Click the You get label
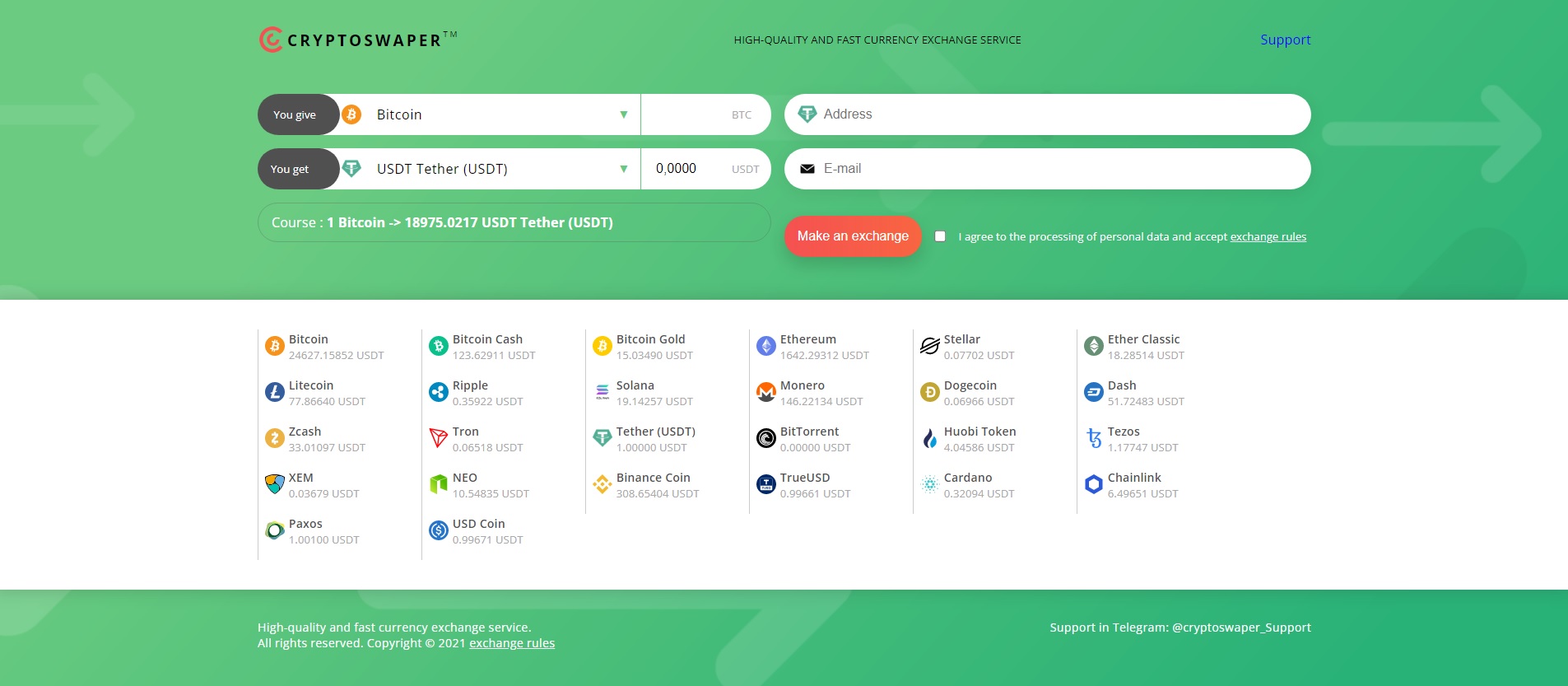Viewport: 1568px width, 686px height. click(290, 169)
